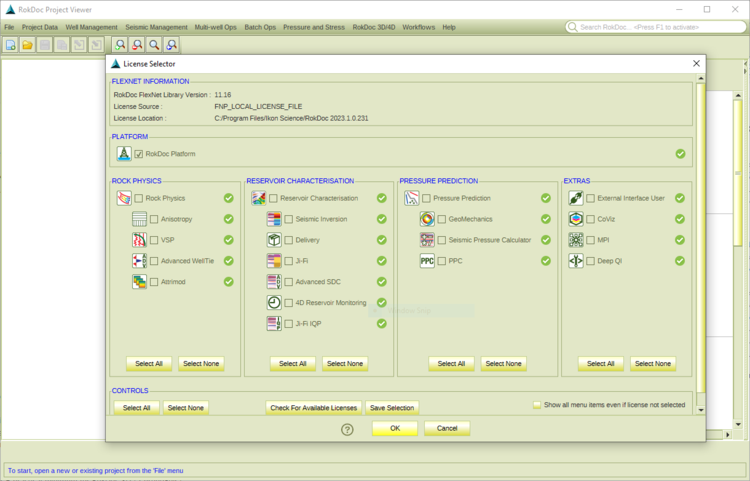Tick the Pressure Prediction checkbox

[426, 198]
